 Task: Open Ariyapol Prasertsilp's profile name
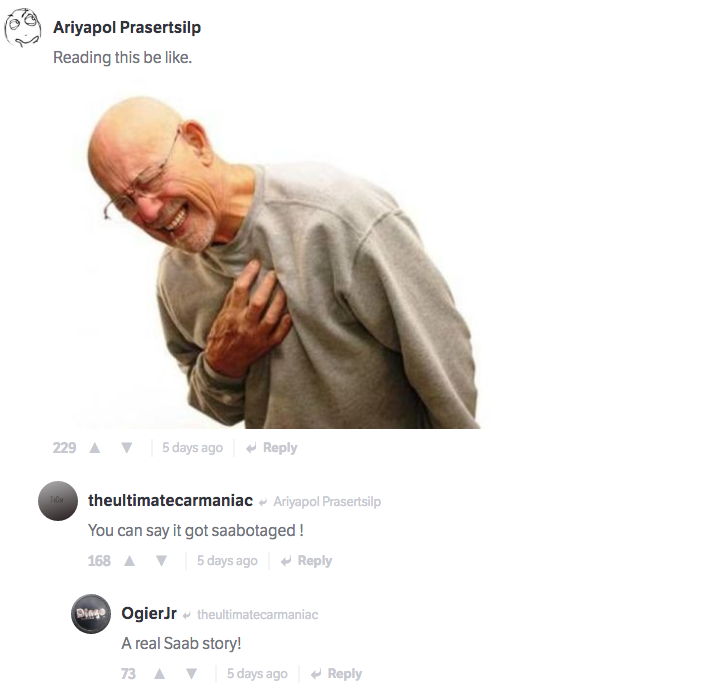point(127,27)
